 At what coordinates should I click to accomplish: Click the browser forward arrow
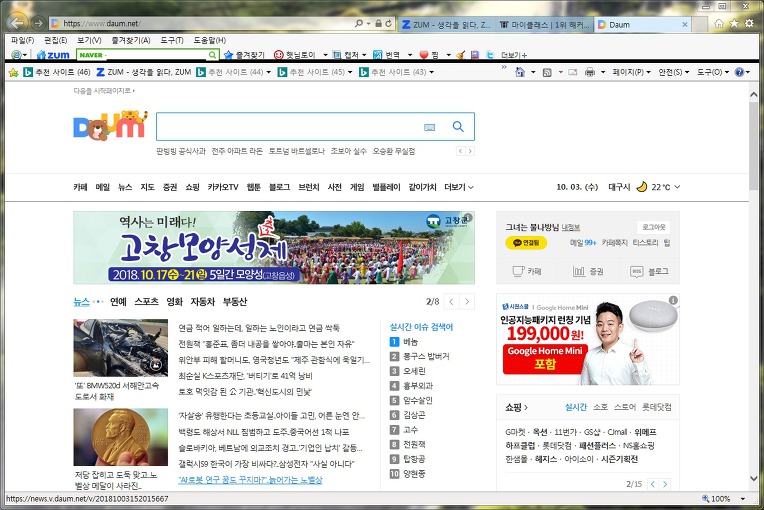(38, 23)
